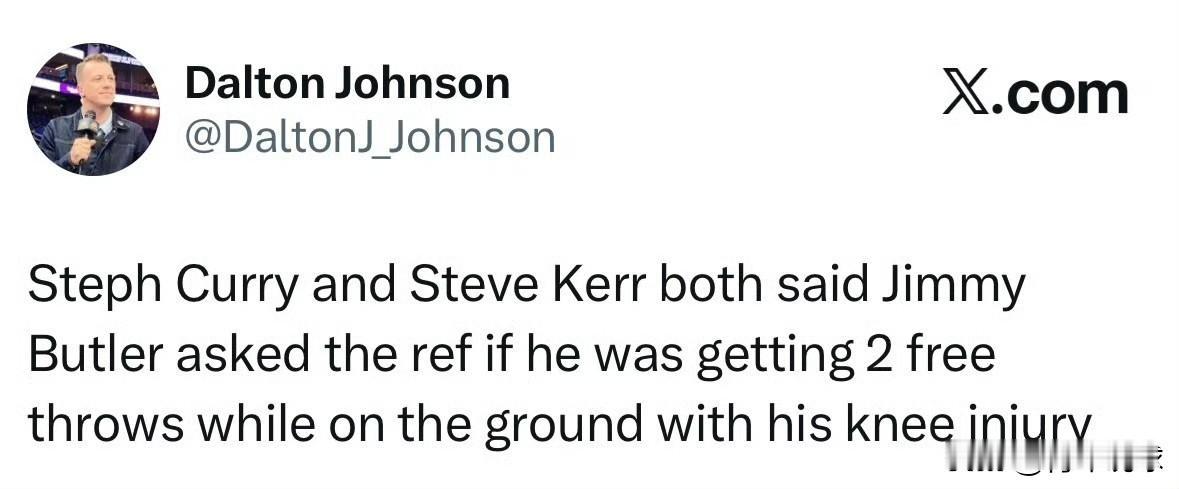This screenshot has height=489, width=1179.
Task: Open Dalton Johnson's profile avatar photo
Action: pyautogui.click(x=93, y=109)
